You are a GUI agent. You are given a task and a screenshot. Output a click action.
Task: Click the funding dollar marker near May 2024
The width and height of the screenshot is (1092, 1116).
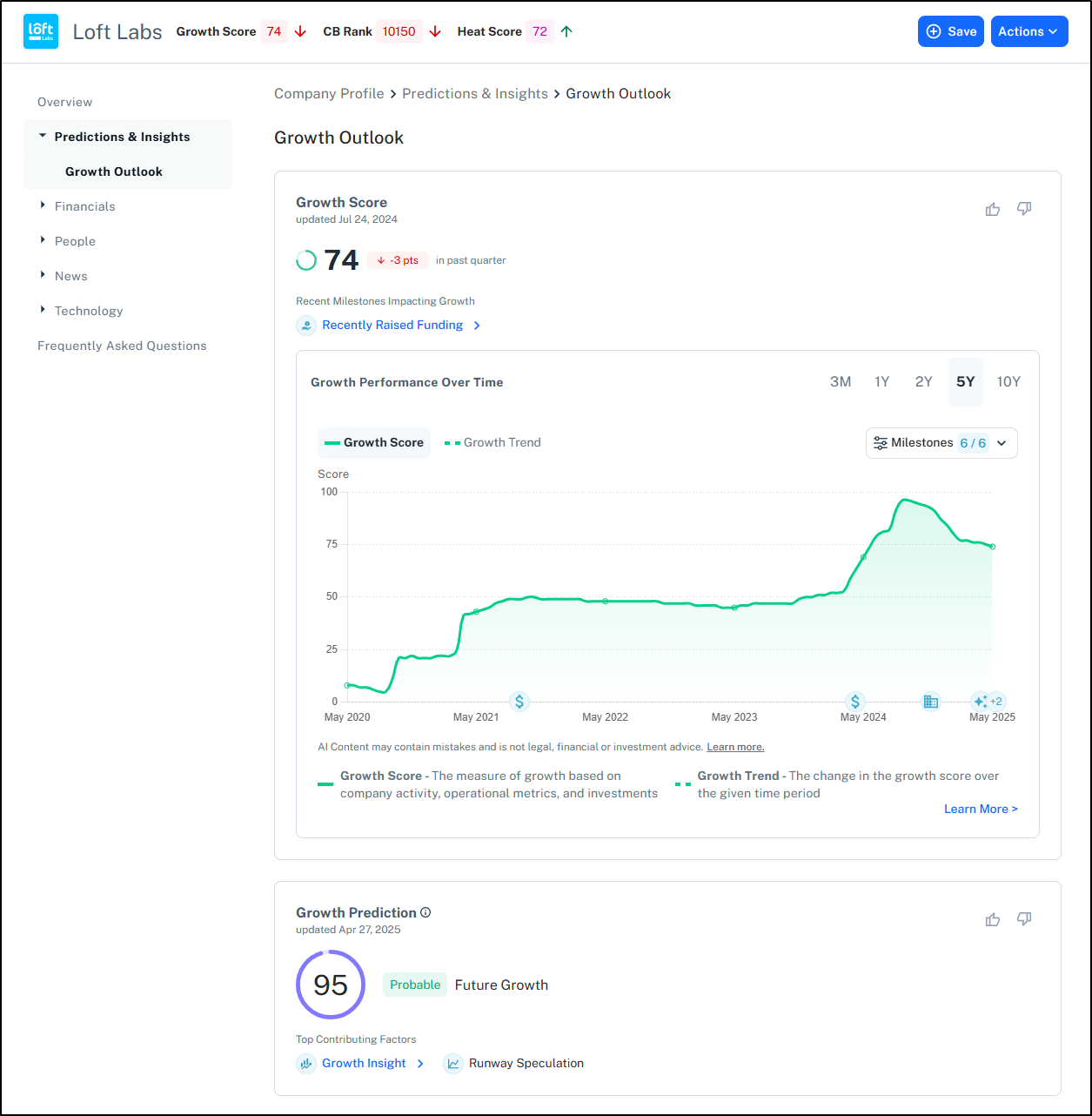click(855, 701)
